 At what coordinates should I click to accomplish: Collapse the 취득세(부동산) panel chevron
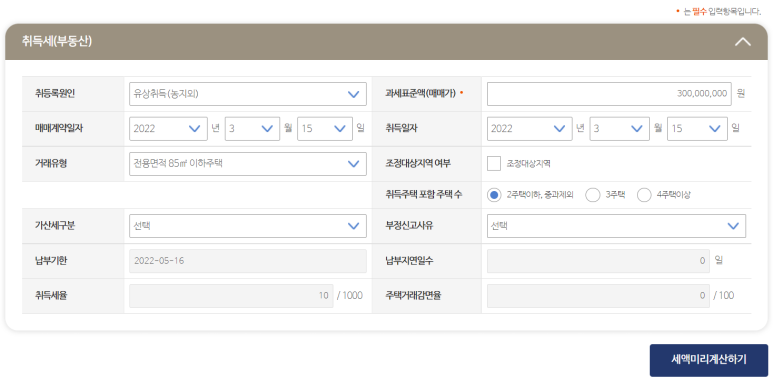click(742, 42)
